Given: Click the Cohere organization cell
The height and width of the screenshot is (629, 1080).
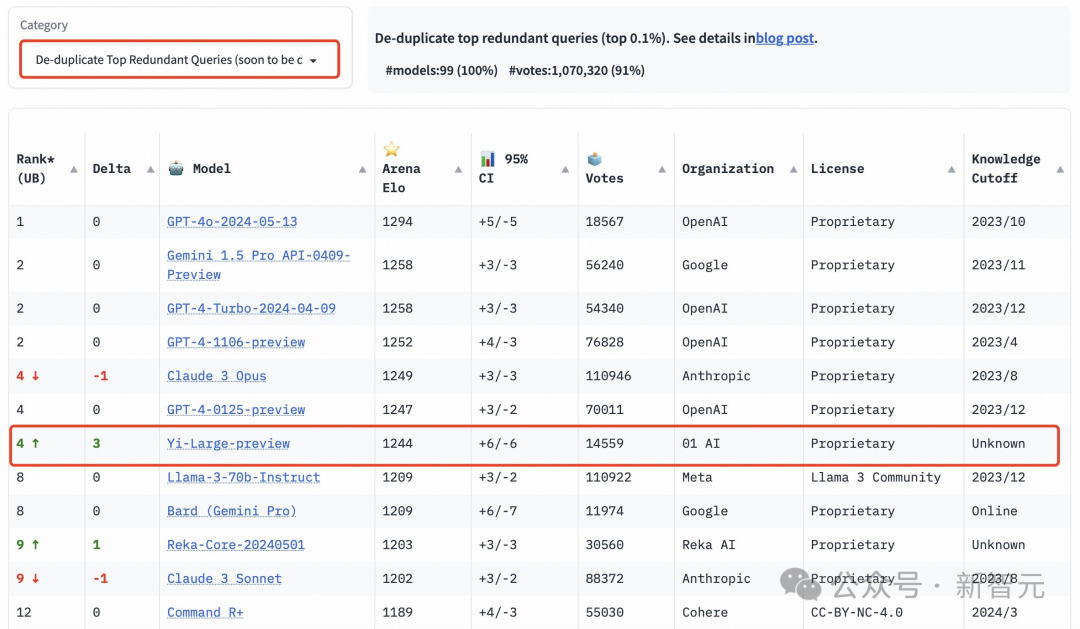Looking at the screenshot, I should [705, 612].
